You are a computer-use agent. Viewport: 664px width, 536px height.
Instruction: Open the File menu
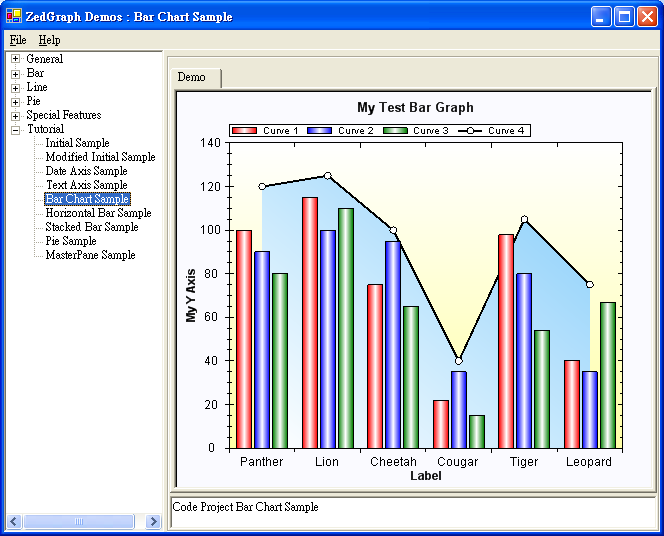click(x=18, y=40)
